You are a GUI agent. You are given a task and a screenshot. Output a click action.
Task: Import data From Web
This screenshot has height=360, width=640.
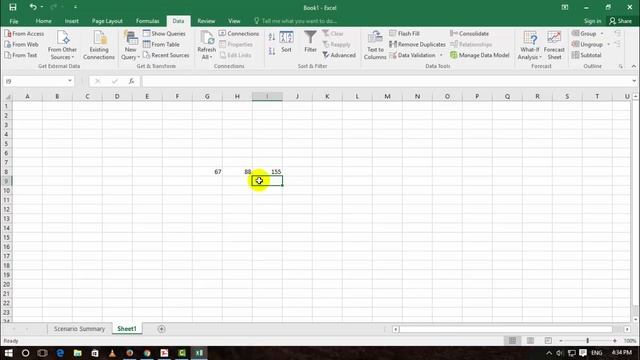click(22, 44)
